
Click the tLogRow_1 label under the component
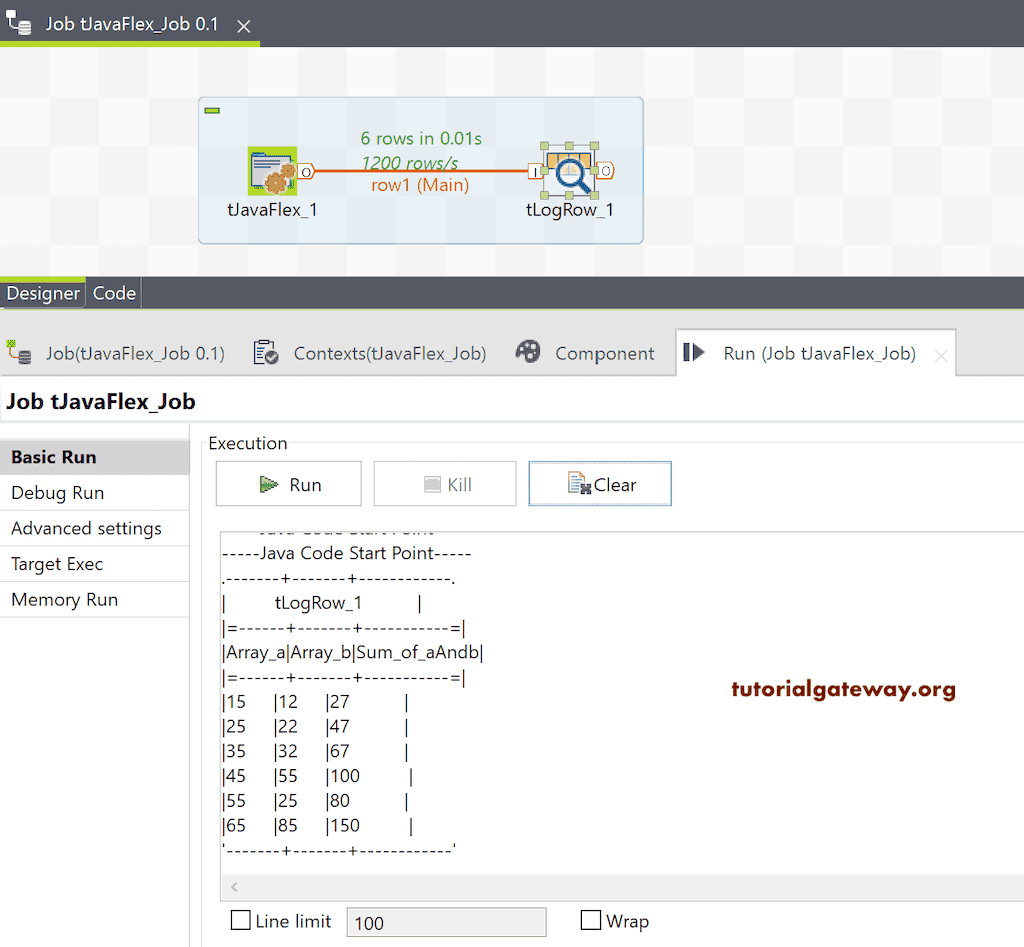point(569,210)
